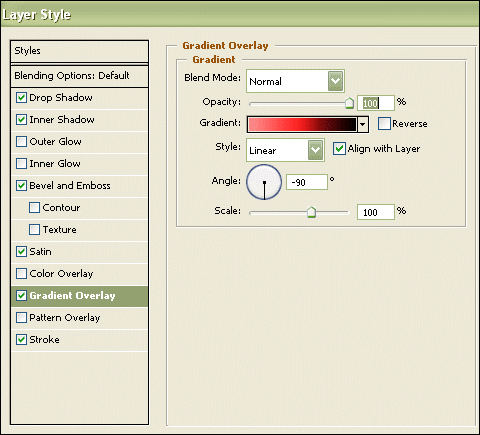Click the Scale percentage input field

pos(376,212)
